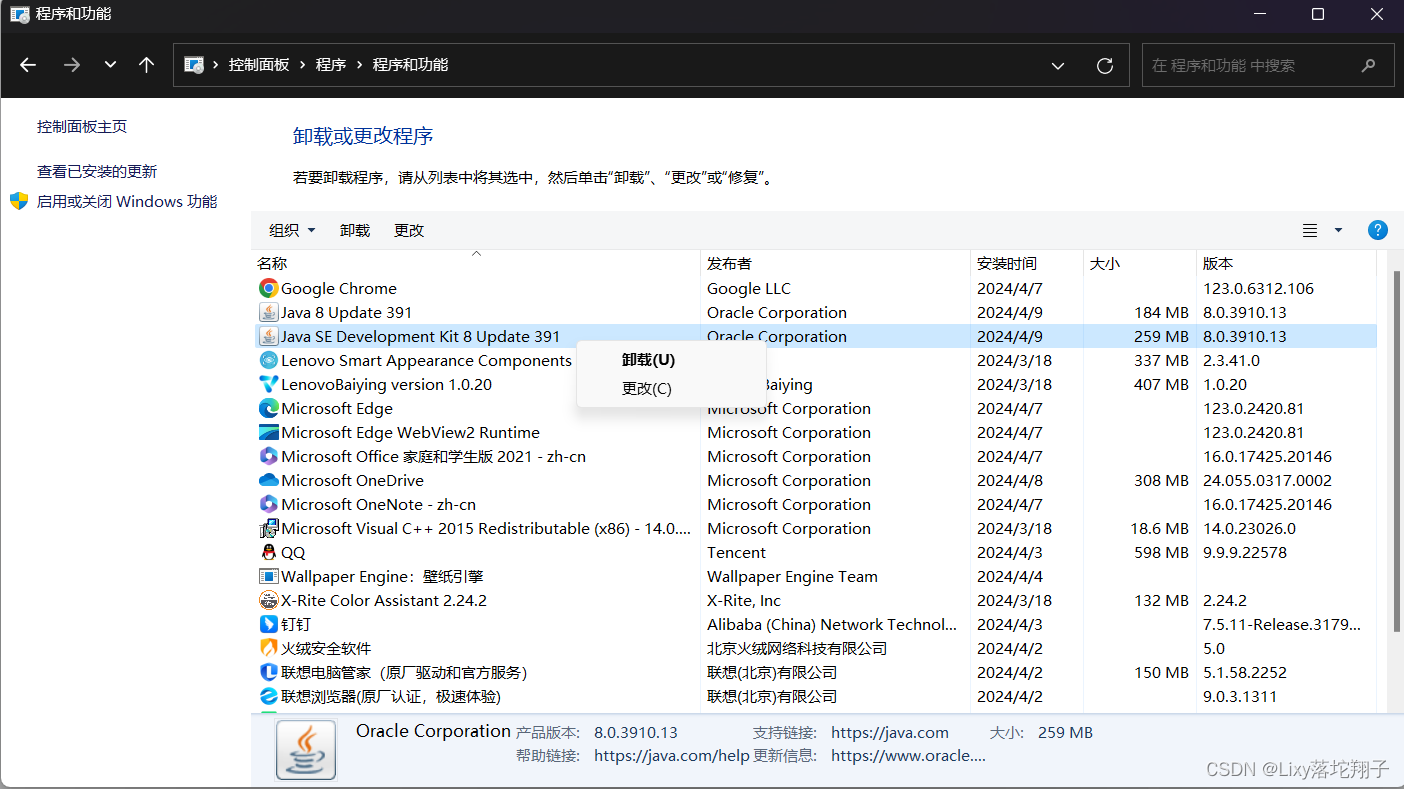The image size is (1404, 789).
Task: Select the Tencent publisher cell
Action: point(736,552)
